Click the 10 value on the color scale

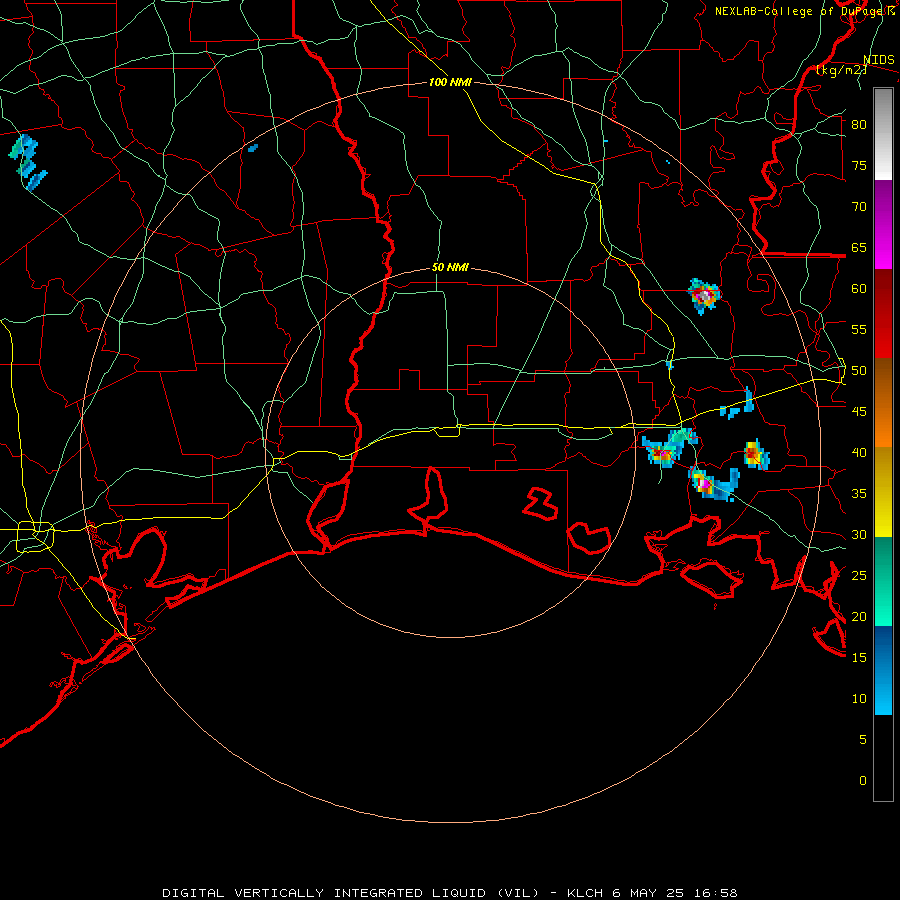[859, 699]
